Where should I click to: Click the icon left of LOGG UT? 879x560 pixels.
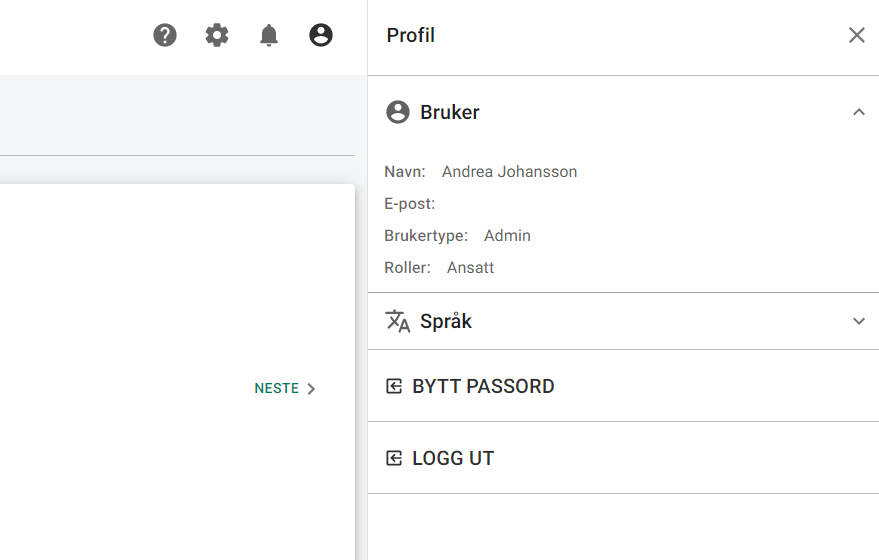pos(394,458)
